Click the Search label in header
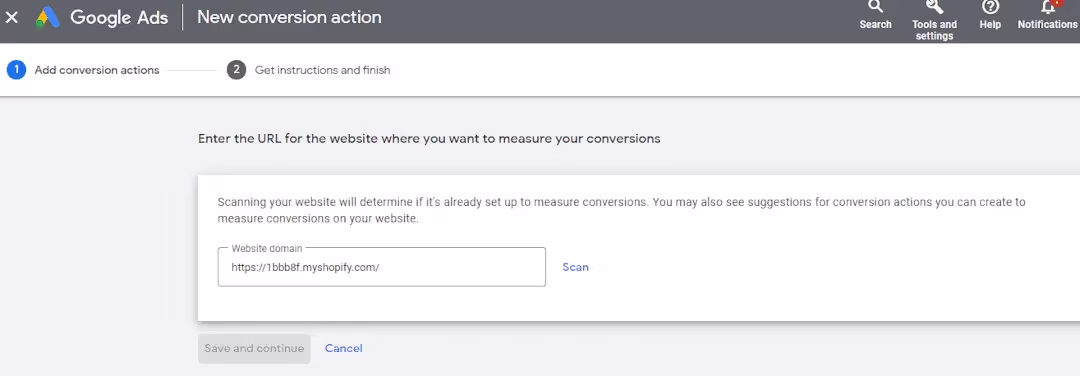 (x=875, y=24)
